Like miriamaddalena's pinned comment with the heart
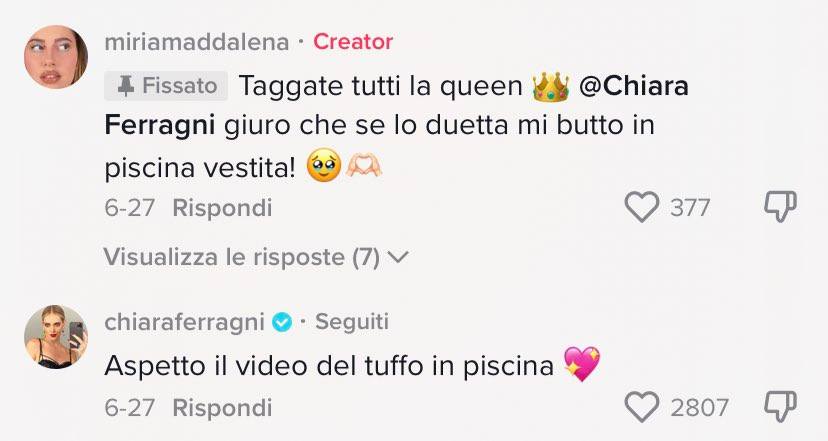Image resolution: width=828 pixels, height=441 pixels. [642, 207]
